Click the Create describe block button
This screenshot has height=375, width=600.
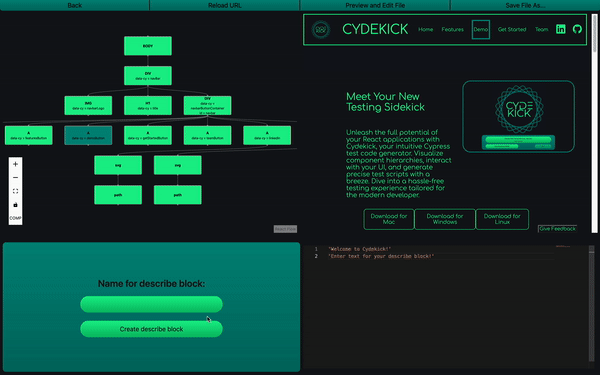pos(151,329)
